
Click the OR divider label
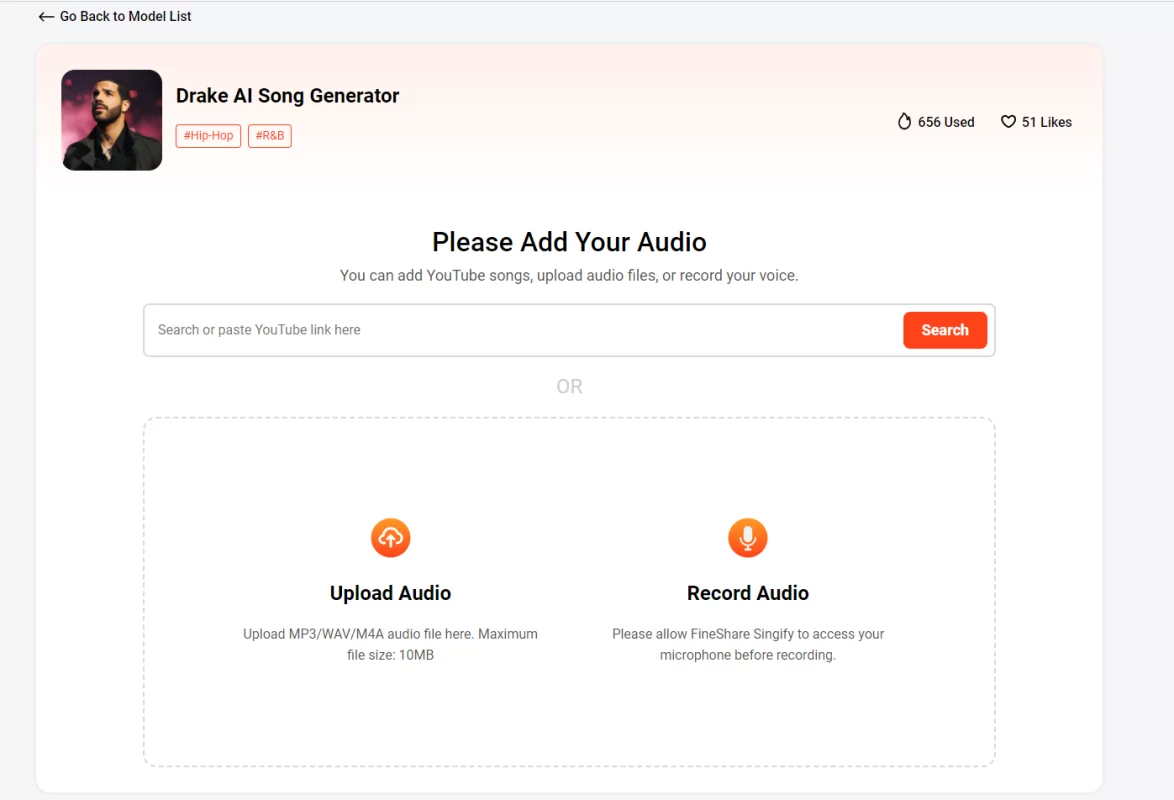tap(569, 387)
